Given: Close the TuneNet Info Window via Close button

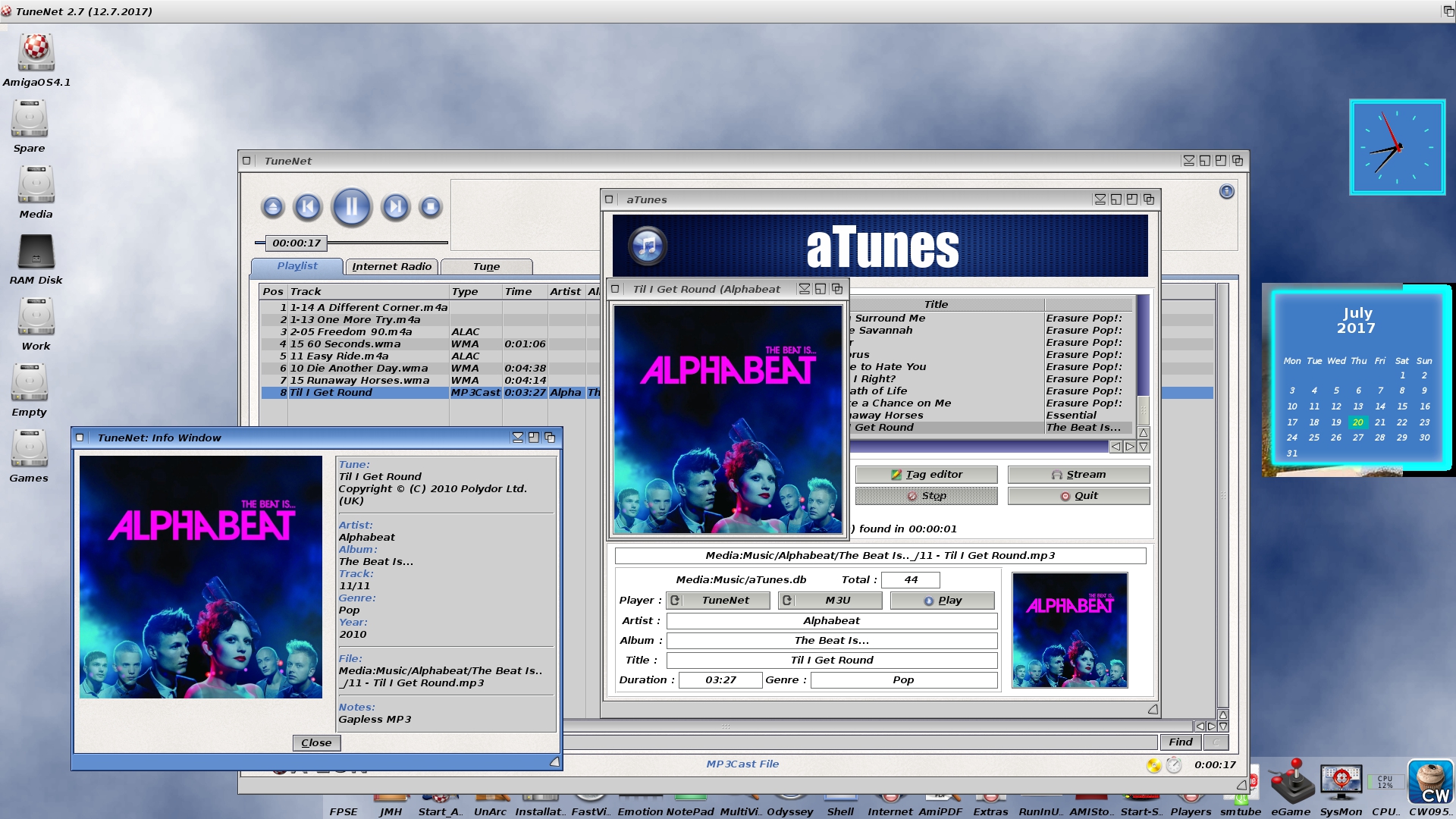Looking at the screenshot, I should pyautogui.click(x=316, y=743).
